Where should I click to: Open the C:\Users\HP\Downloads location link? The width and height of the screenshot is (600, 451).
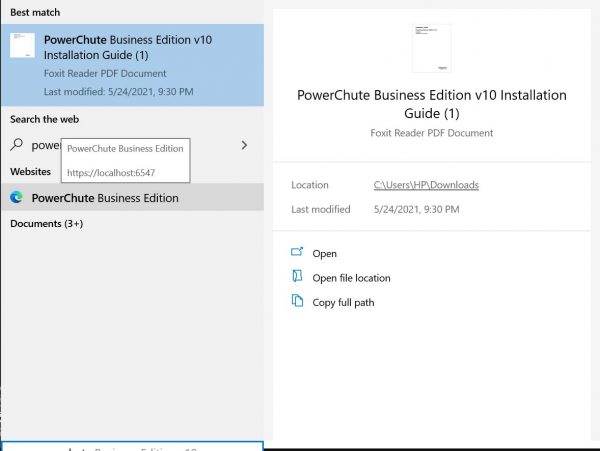(x=426, y=185)
